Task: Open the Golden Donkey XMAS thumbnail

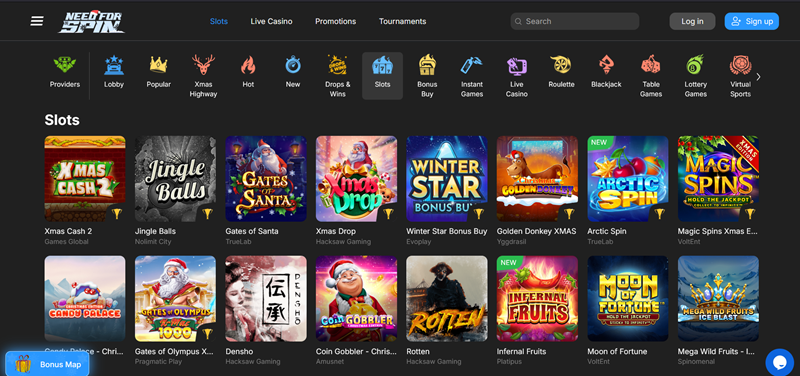Action: [x=537, y=179]
